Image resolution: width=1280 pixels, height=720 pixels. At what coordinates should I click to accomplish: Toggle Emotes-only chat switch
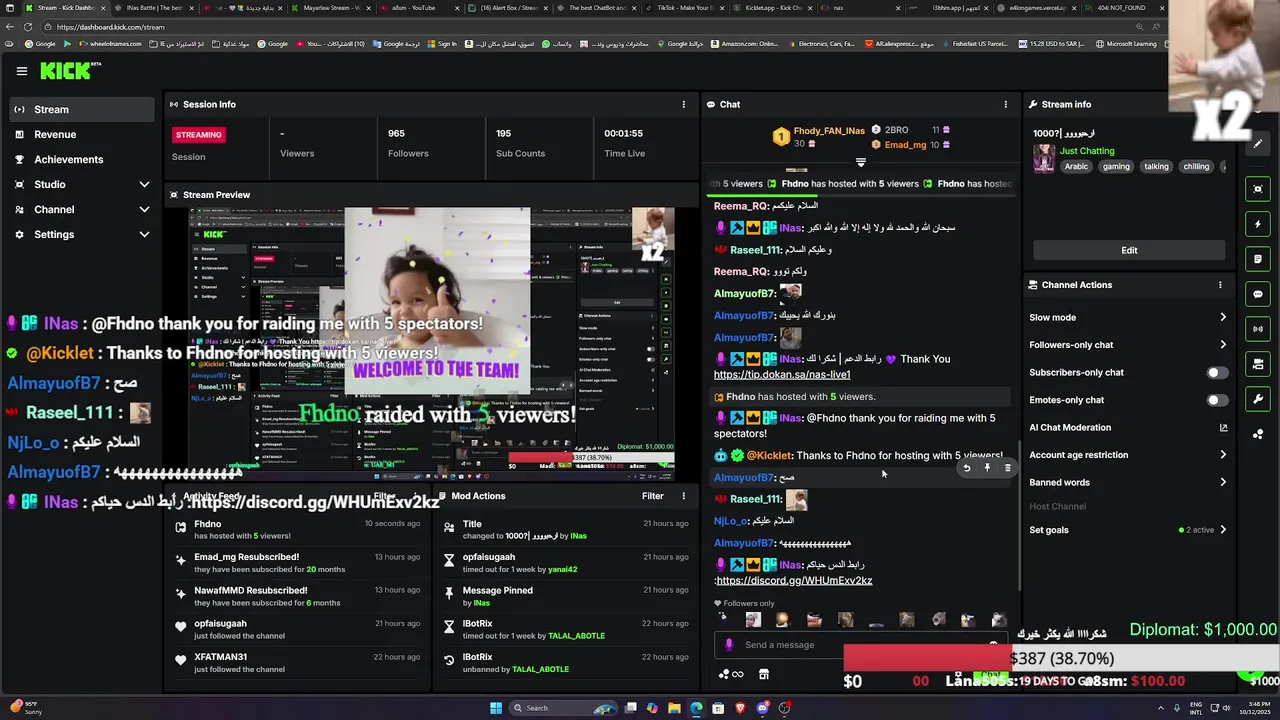[1216, 400]
